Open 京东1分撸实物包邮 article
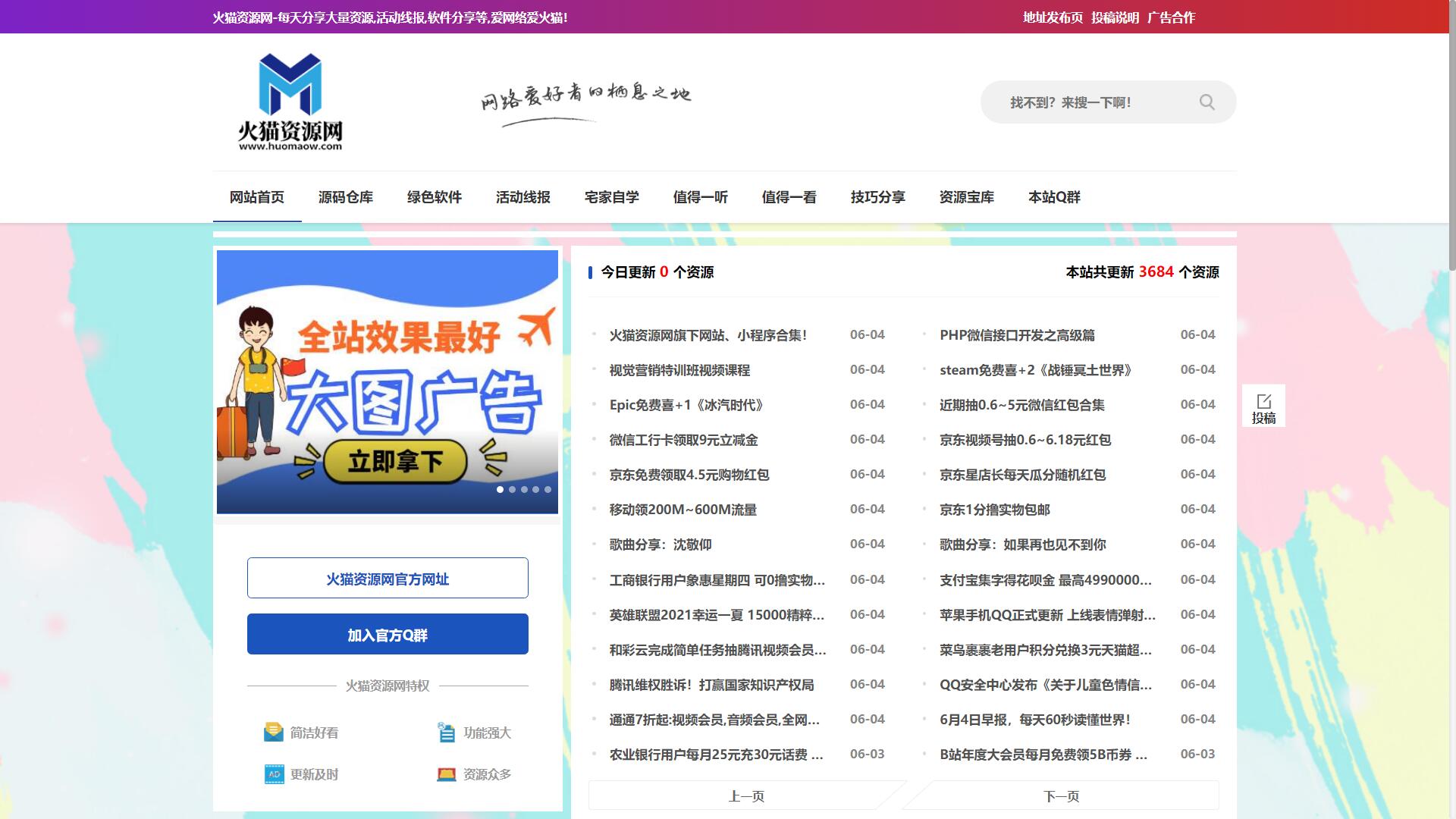The width and height of the screenshot is (1456, 819). click(x=995, y=510)
